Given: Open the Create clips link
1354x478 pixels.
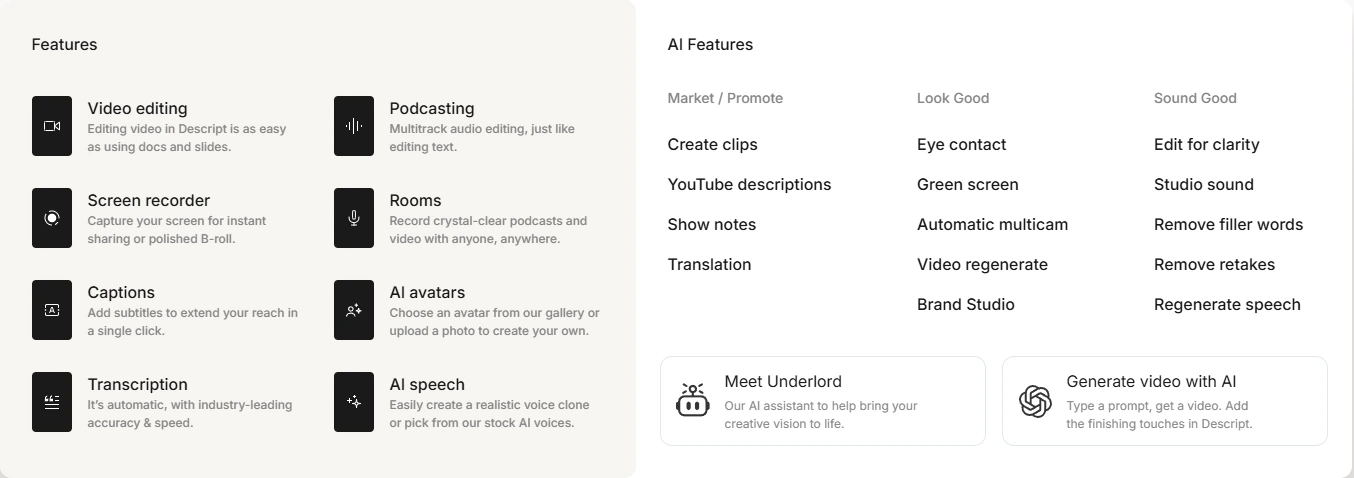Looking at the screenshot, I should pyautogui.click(x=713, y=144).
